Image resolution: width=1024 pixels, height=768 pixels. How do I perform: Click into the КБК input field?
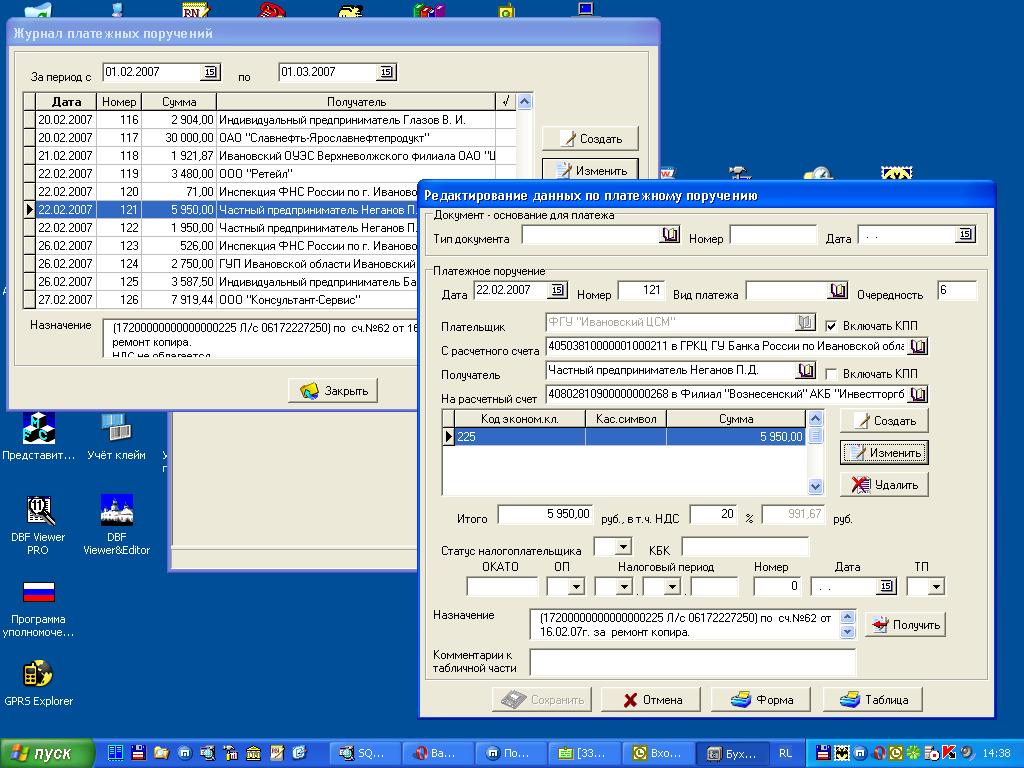(745, 547)
